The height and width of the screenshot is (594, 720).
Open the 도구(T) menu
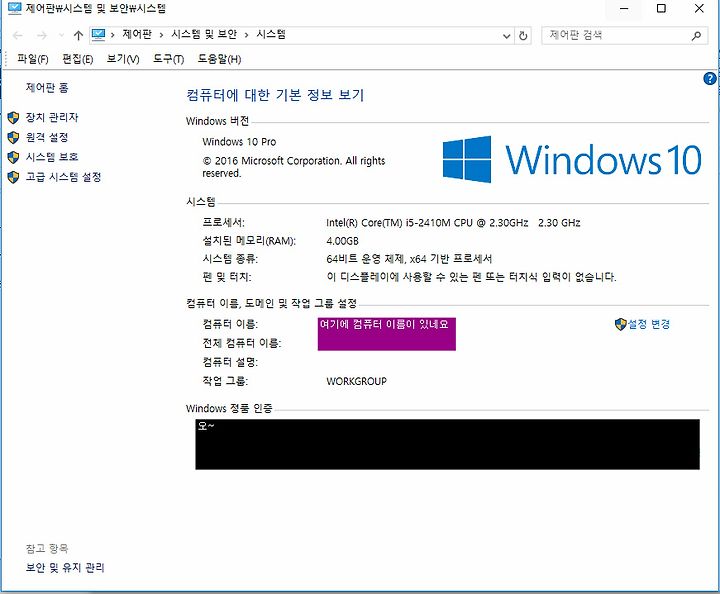tap(169, 59)
